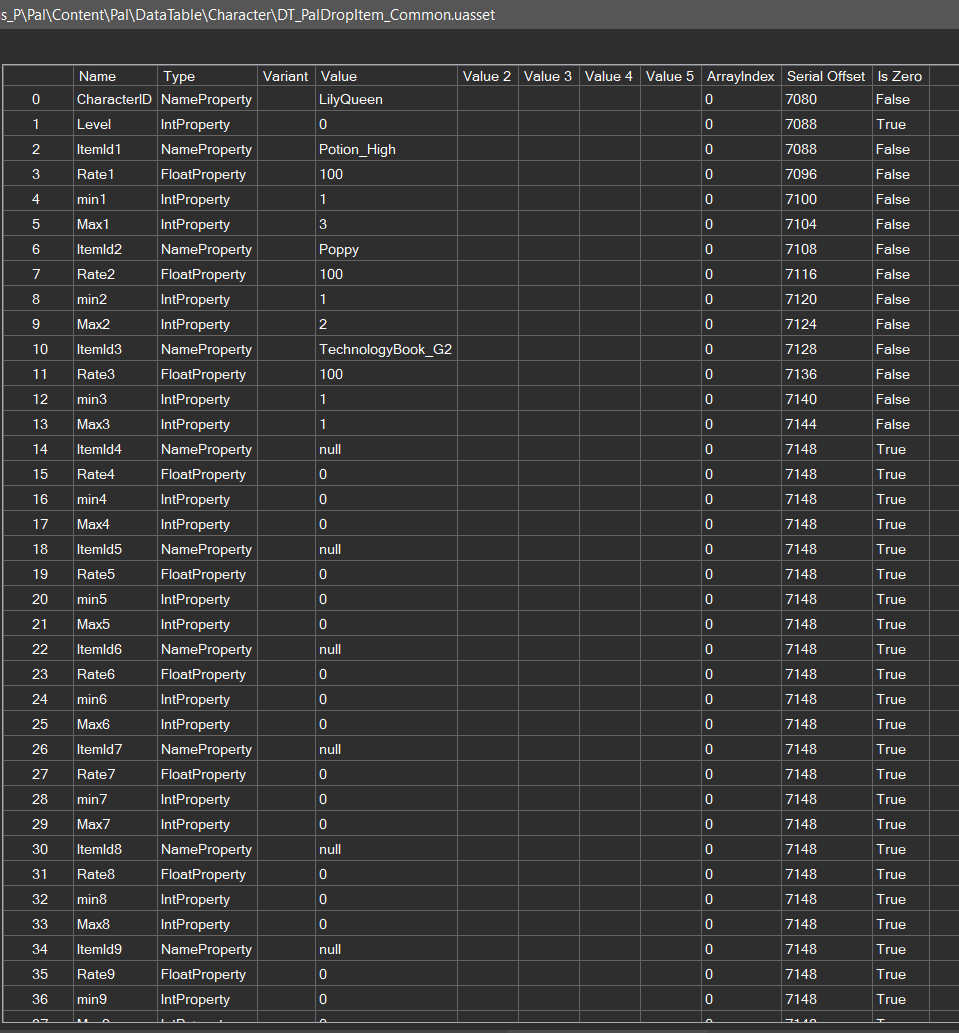959x1033 pixels.
Task: Click the Poppy value cell
Action: point(387,250)
